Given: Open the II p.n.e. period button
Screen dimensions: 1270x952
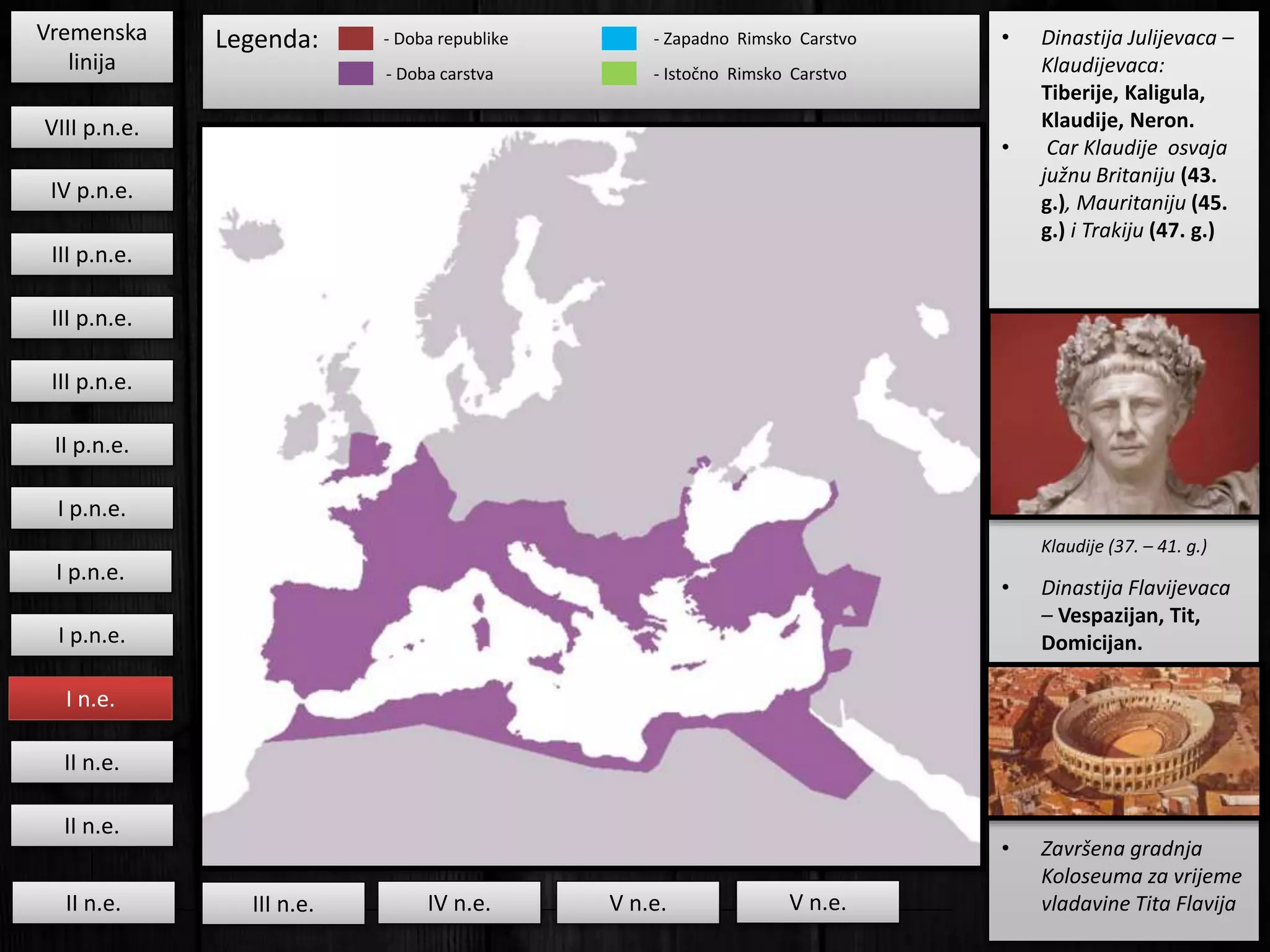Looking at the screenshot, I should 92,445.
